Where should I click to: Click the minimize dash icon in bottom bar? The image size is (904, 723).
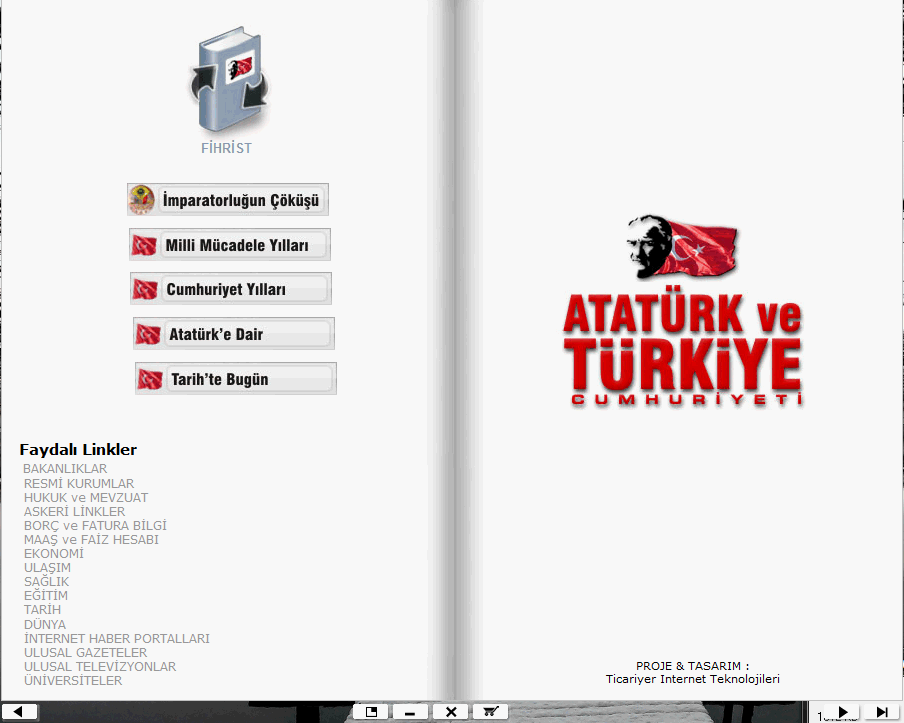point(410,712)
